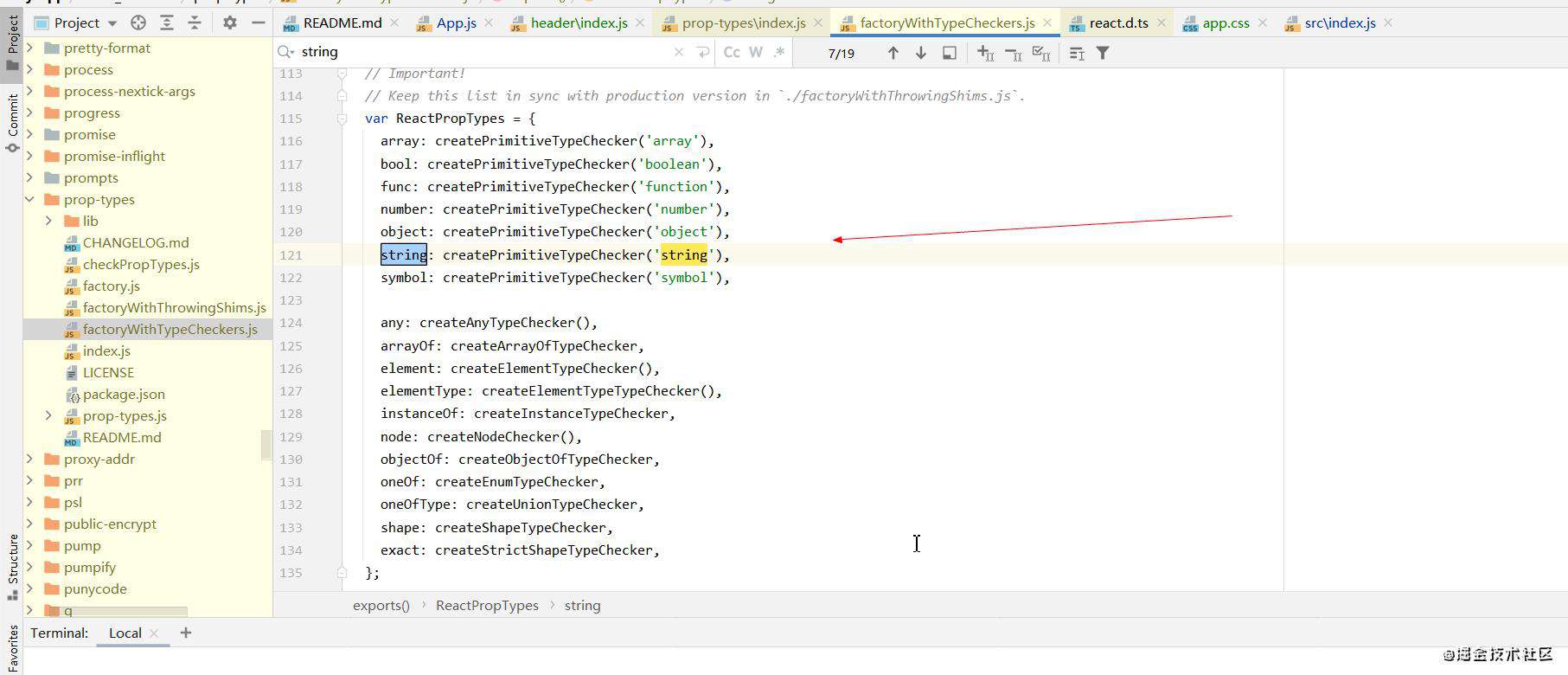Toggle Match Case (Cc) option
1568x675 pixels.
(732, 53)
